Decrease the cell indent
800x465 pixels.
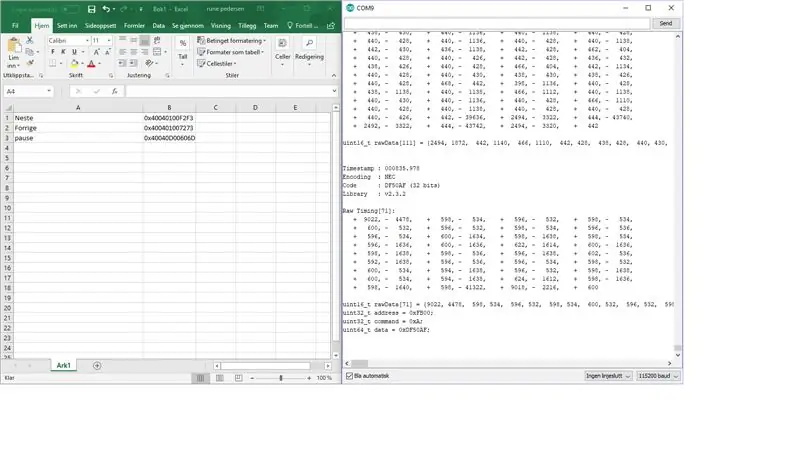(122, 63)
